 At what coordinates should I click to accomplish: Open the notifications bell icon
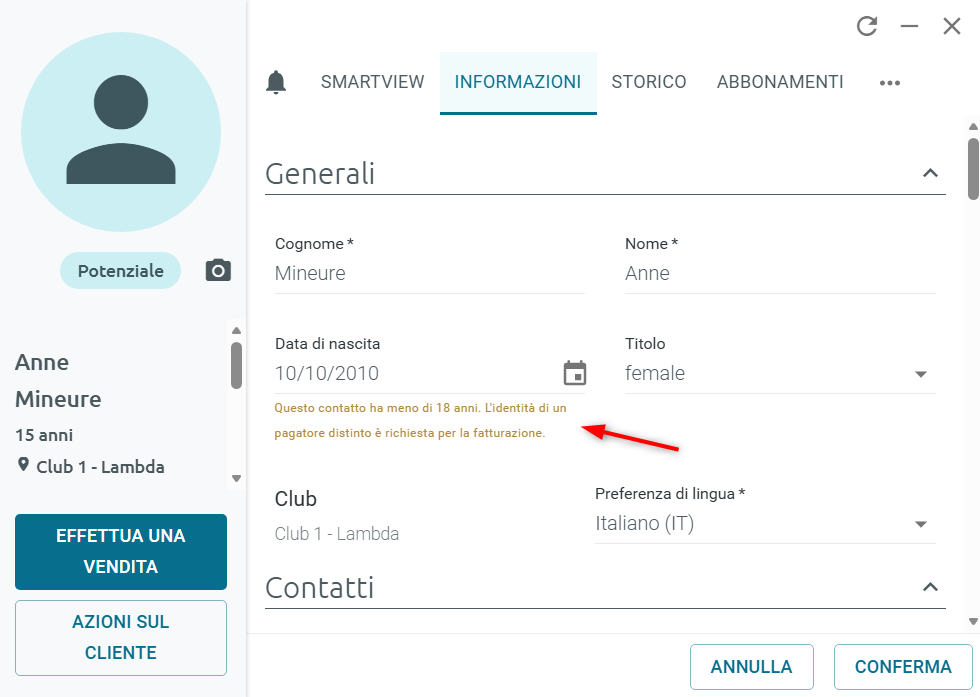[x=276, y=83]
